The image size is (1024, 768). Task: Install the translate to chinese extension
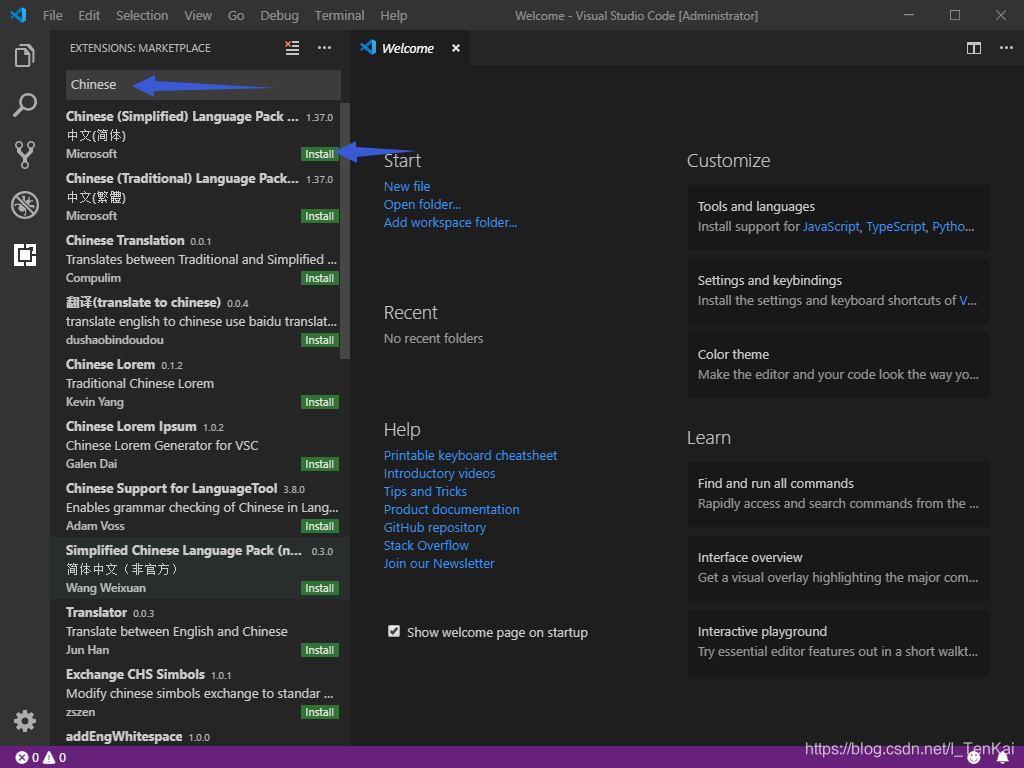pyautogui.click(x=319, y=340)
